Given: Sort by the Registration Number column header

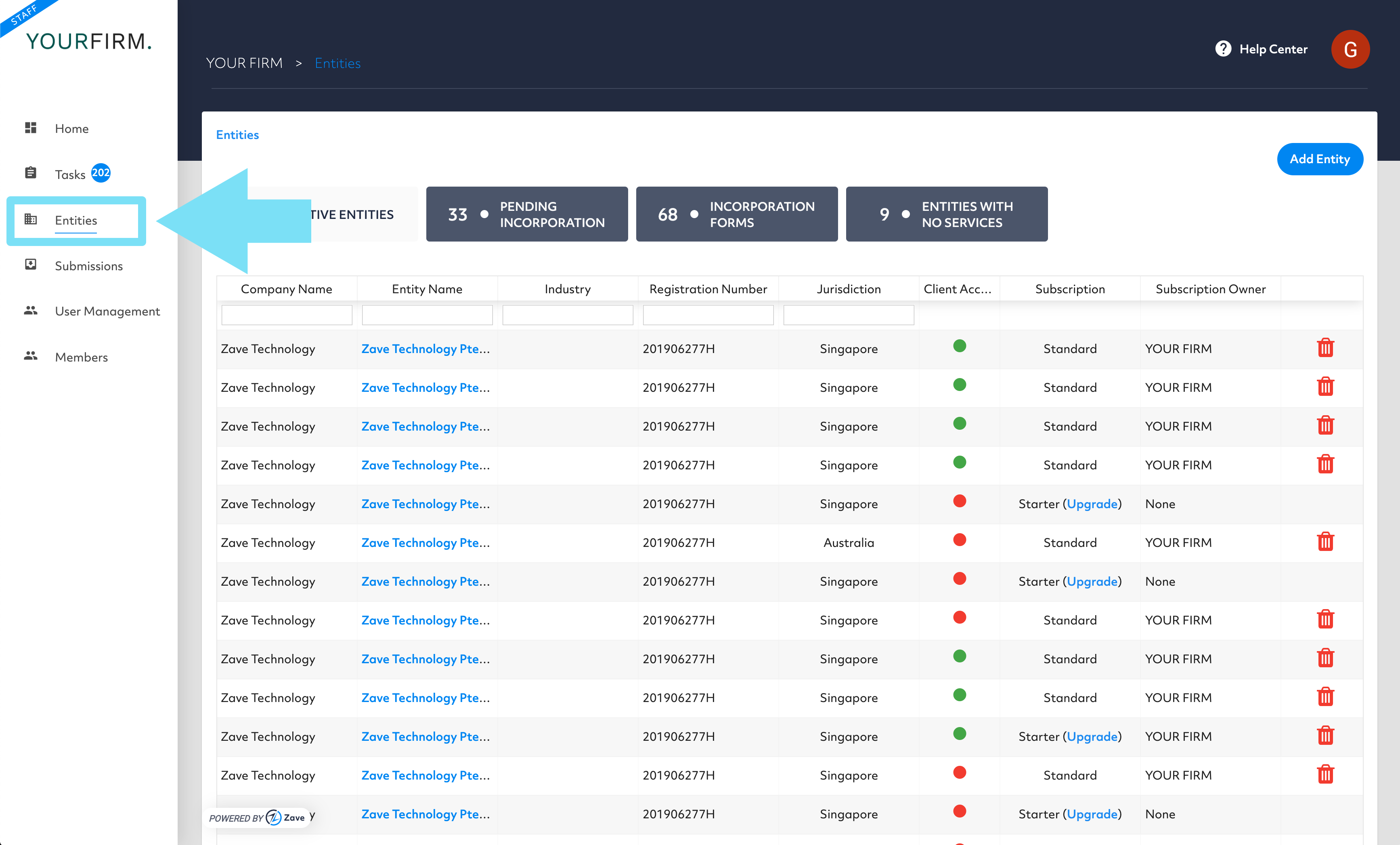Looking at the screenshot, I should pos(708,289).
